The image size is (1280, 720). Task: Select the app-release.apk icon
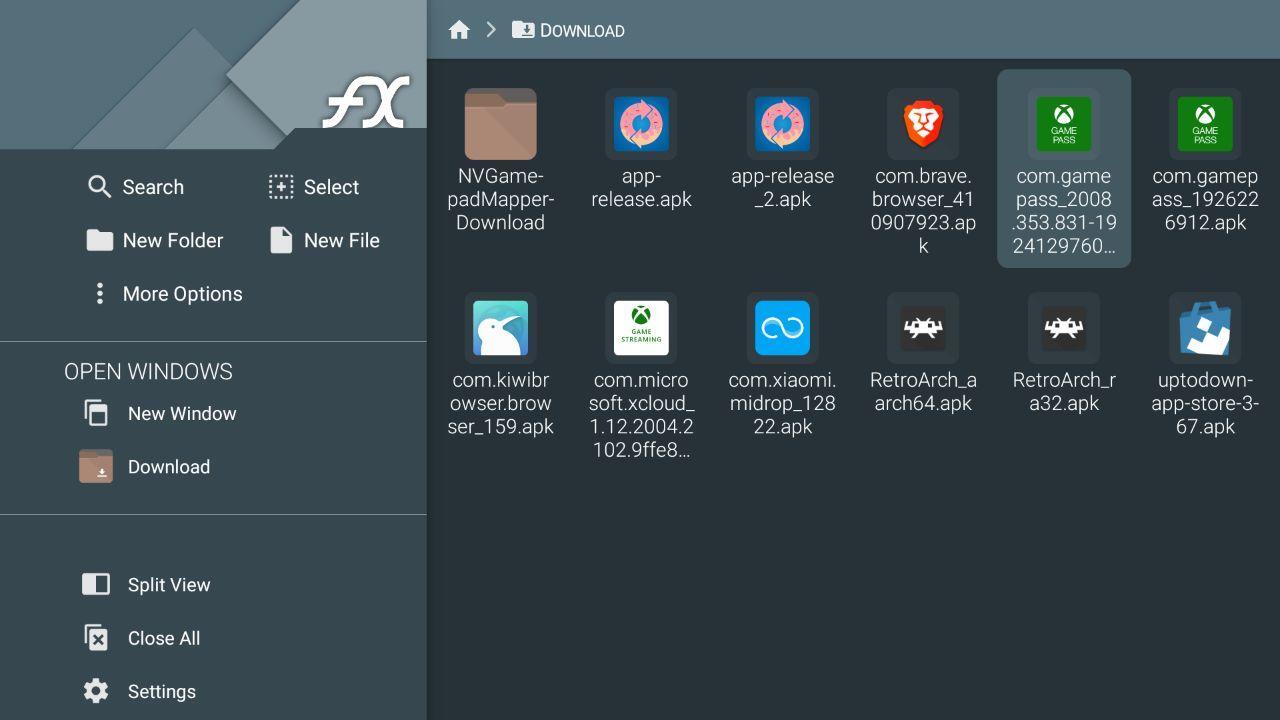641,124
